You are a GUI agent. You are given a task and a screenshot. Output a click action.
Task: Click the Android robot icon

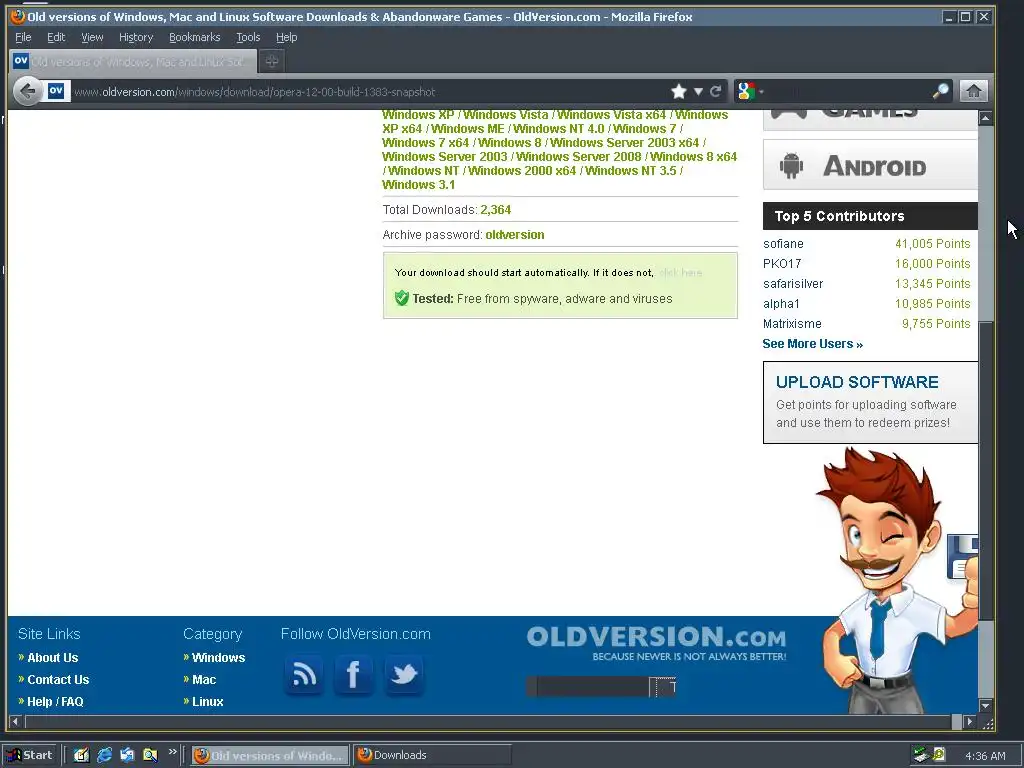point(791,166)
